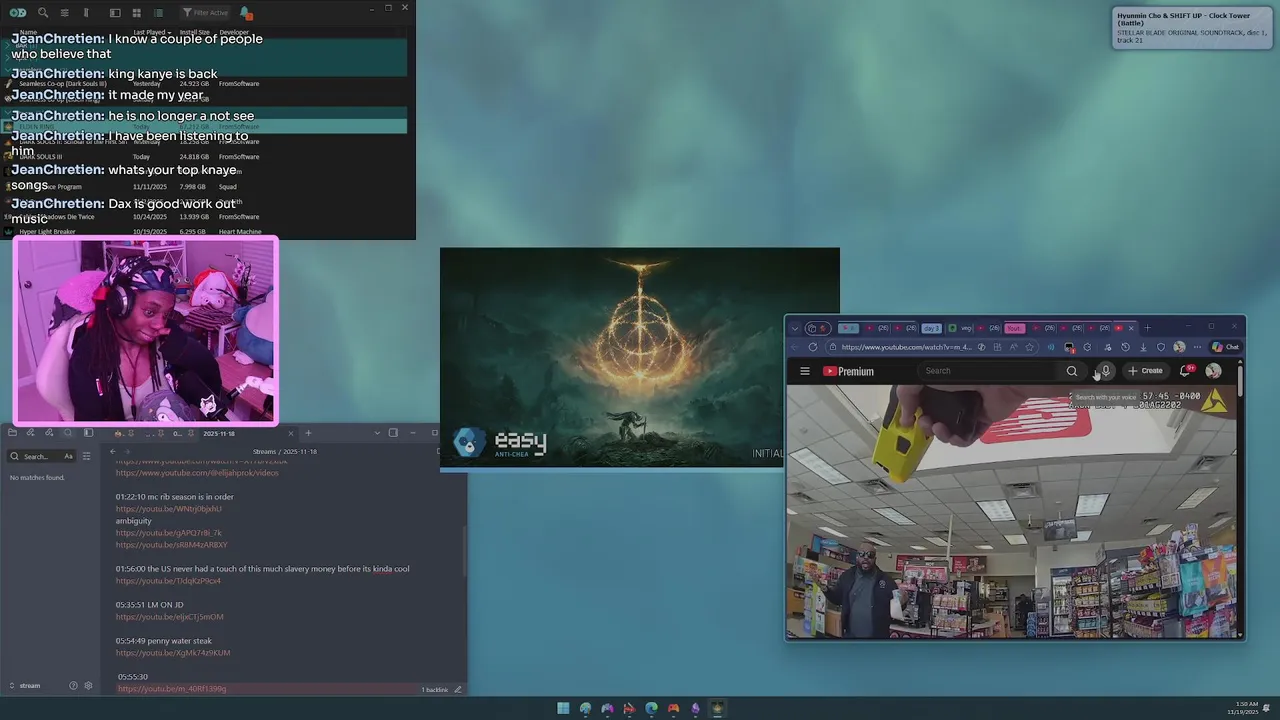Open the browser three-dot settings menu
The image size is (1280, 720).
point(1197,347)
